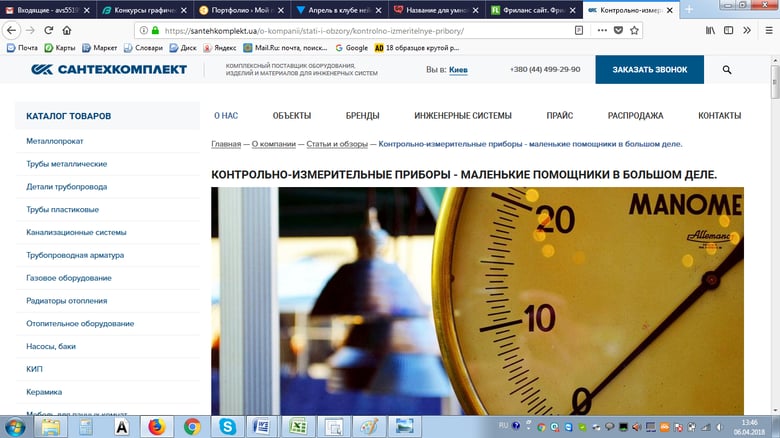Open File Explorer from the taskbar
This screenshot has height=438, width=780.
pyautogui.click(x=51, y=427)
